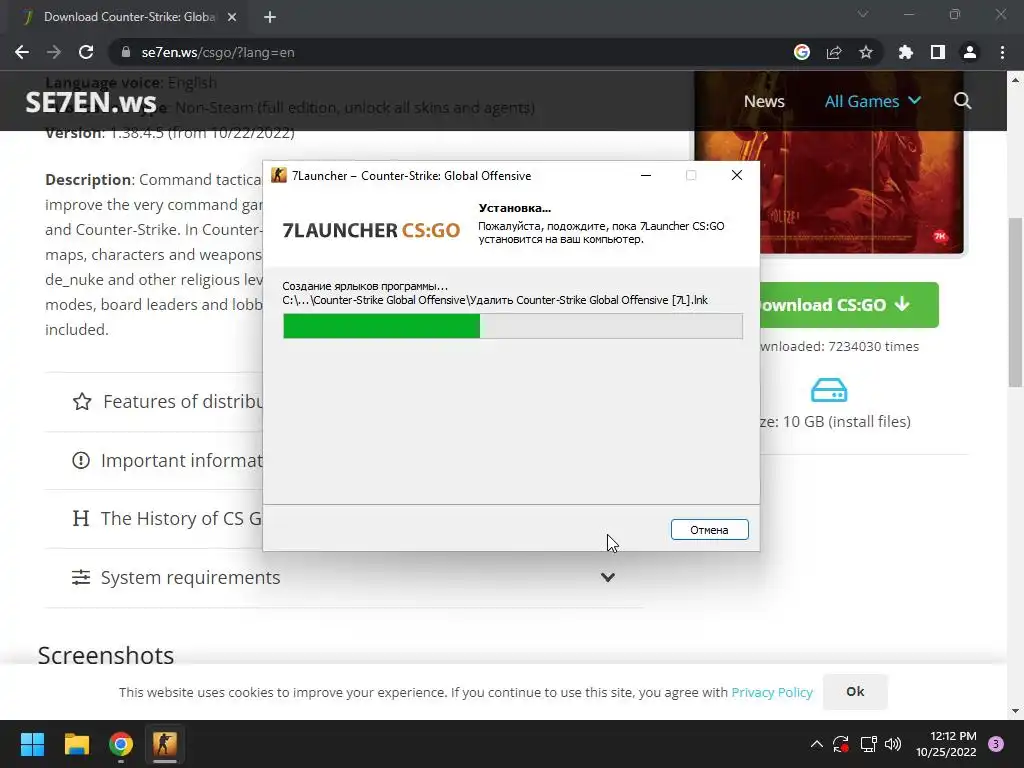Click the page vertical scrollbar thumb

(x=1015, y=302)
